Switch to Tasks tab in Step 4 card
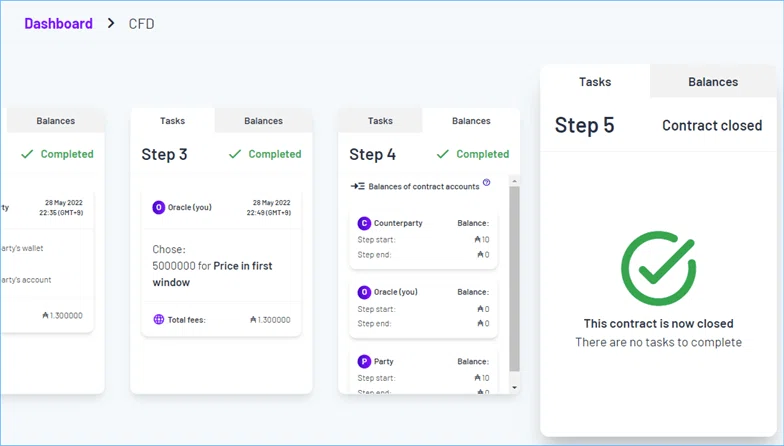 point(380,120)
